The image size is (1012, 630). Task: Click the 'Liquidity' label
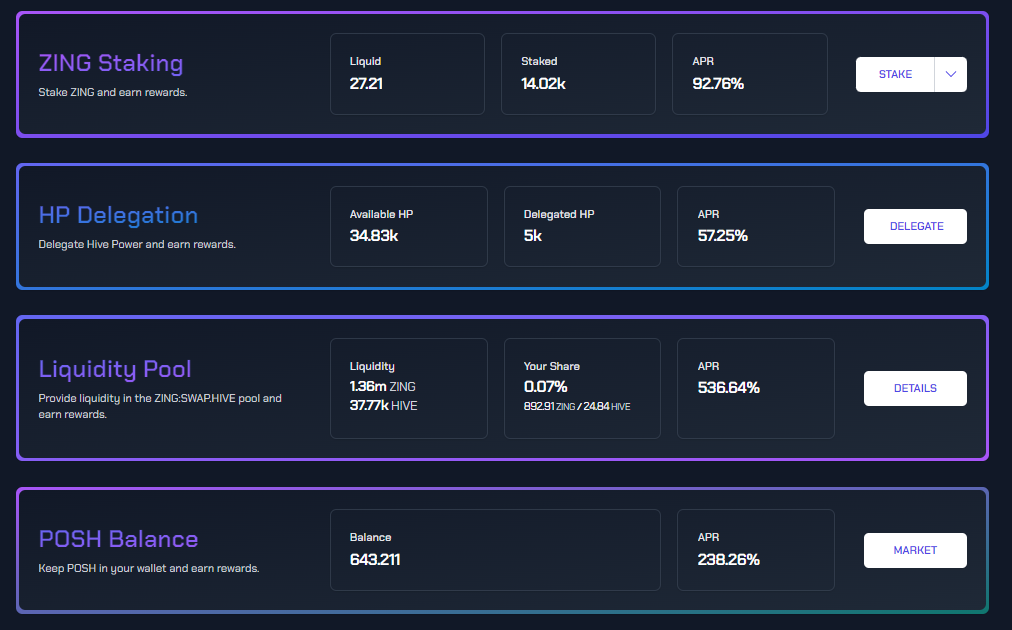tap(372, 367)
